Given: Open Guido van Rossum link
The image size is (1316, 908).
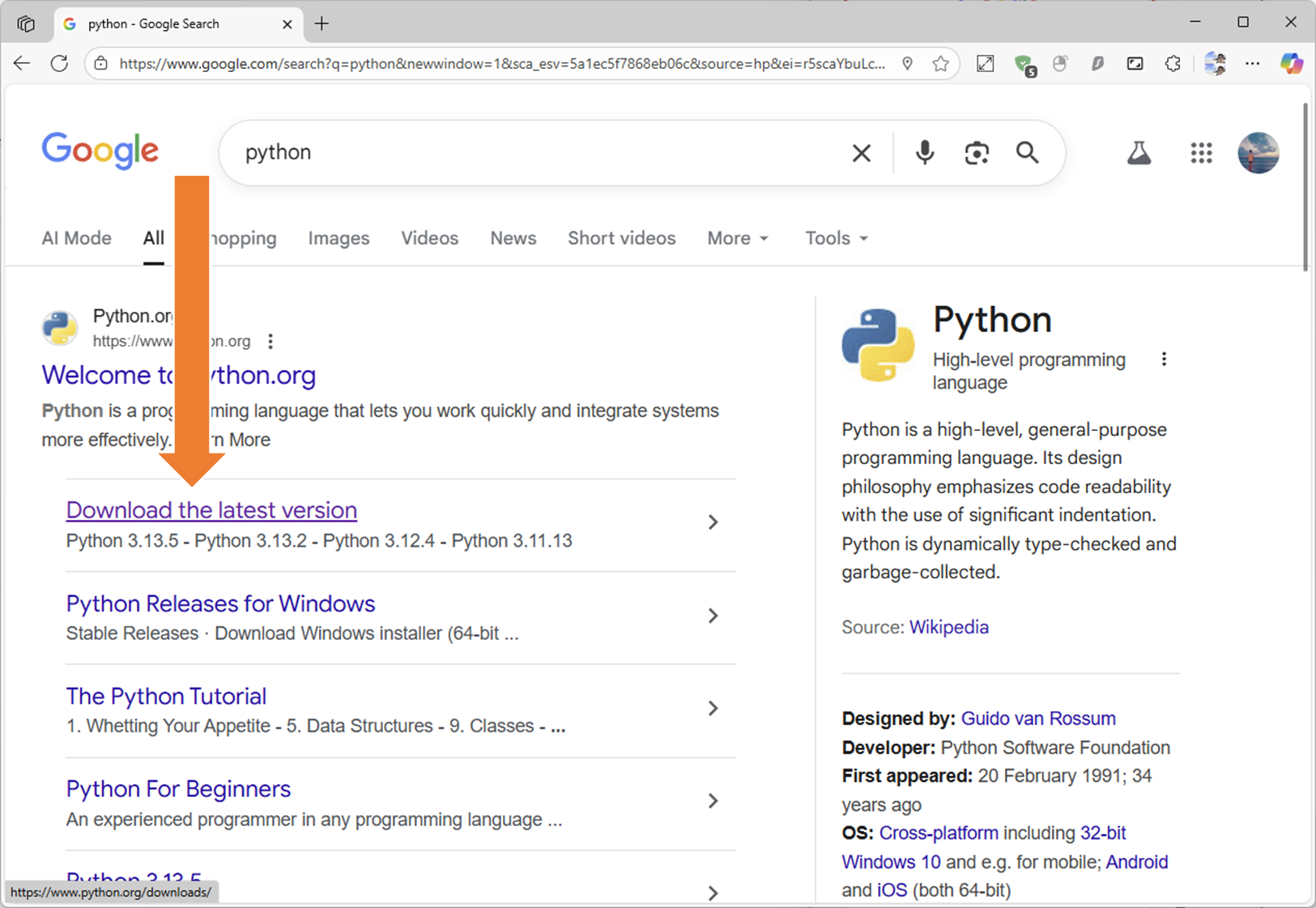Looking at the screenshot, I should pos(1037,718).
